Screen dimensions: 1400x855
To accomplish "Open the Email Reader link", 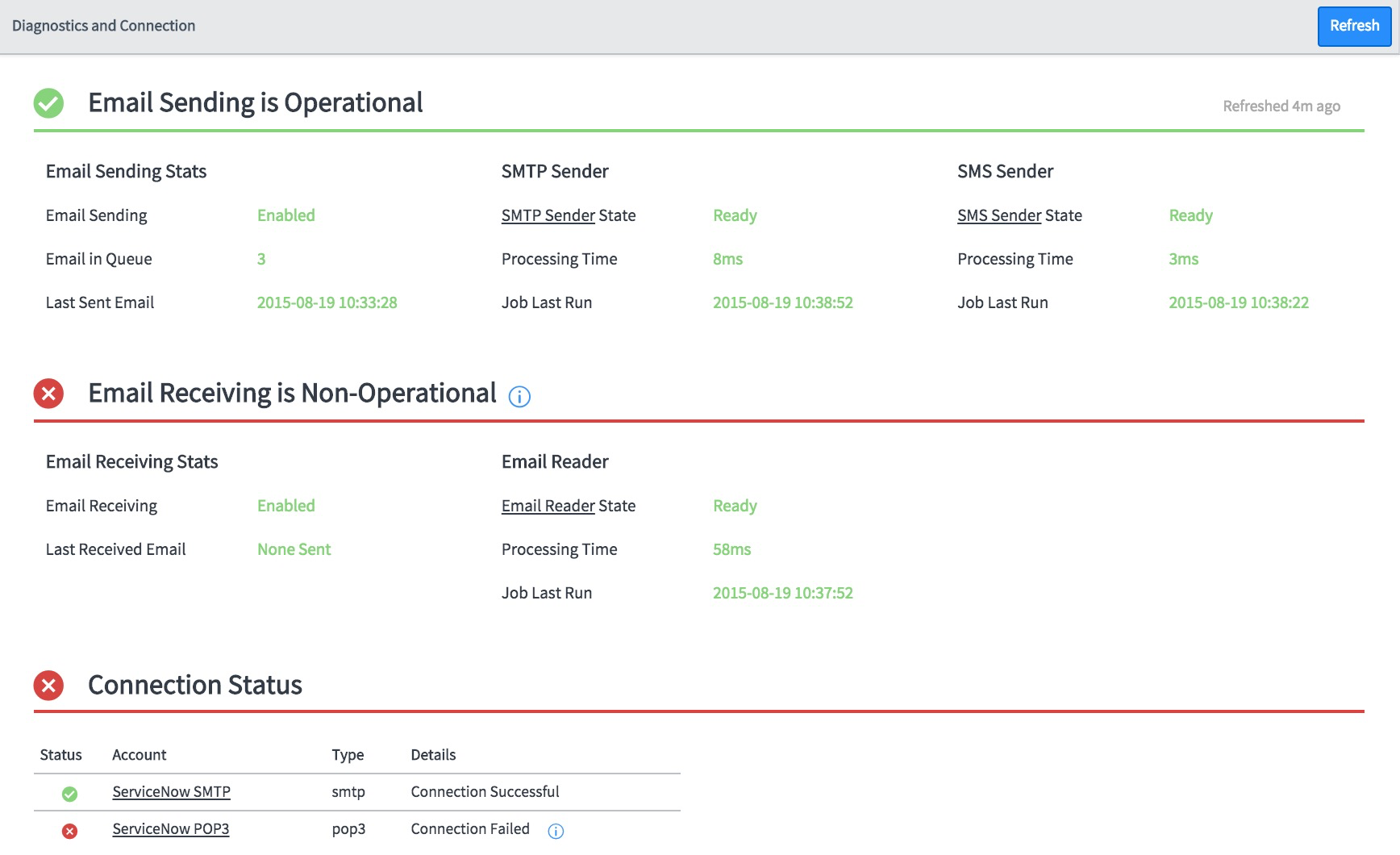I will click(548, 506).
